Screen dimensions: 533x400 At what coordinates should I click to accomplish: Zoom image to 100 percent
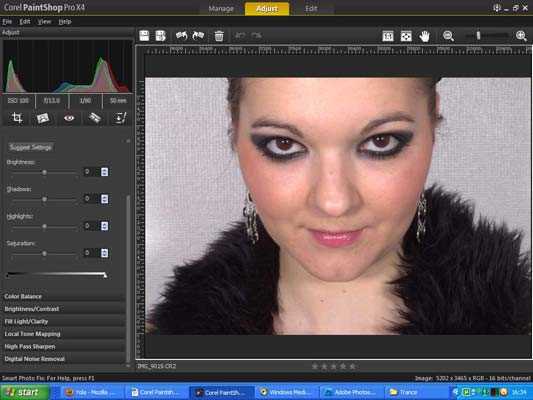tap(388, 36)
